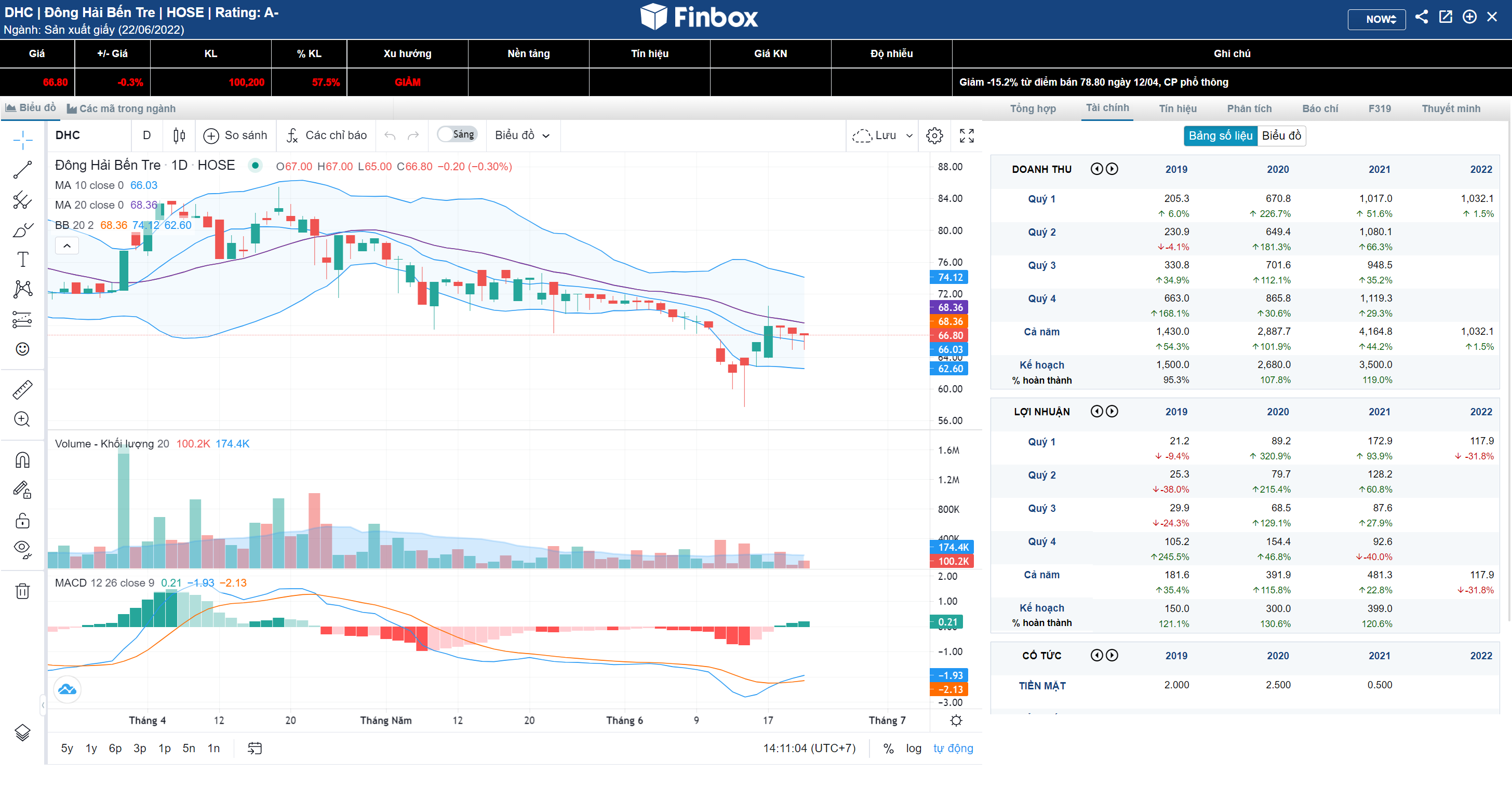Open Các chỉ báo indicators dialog
Screen dimensions: 1512x788
[x=327, y=135]
